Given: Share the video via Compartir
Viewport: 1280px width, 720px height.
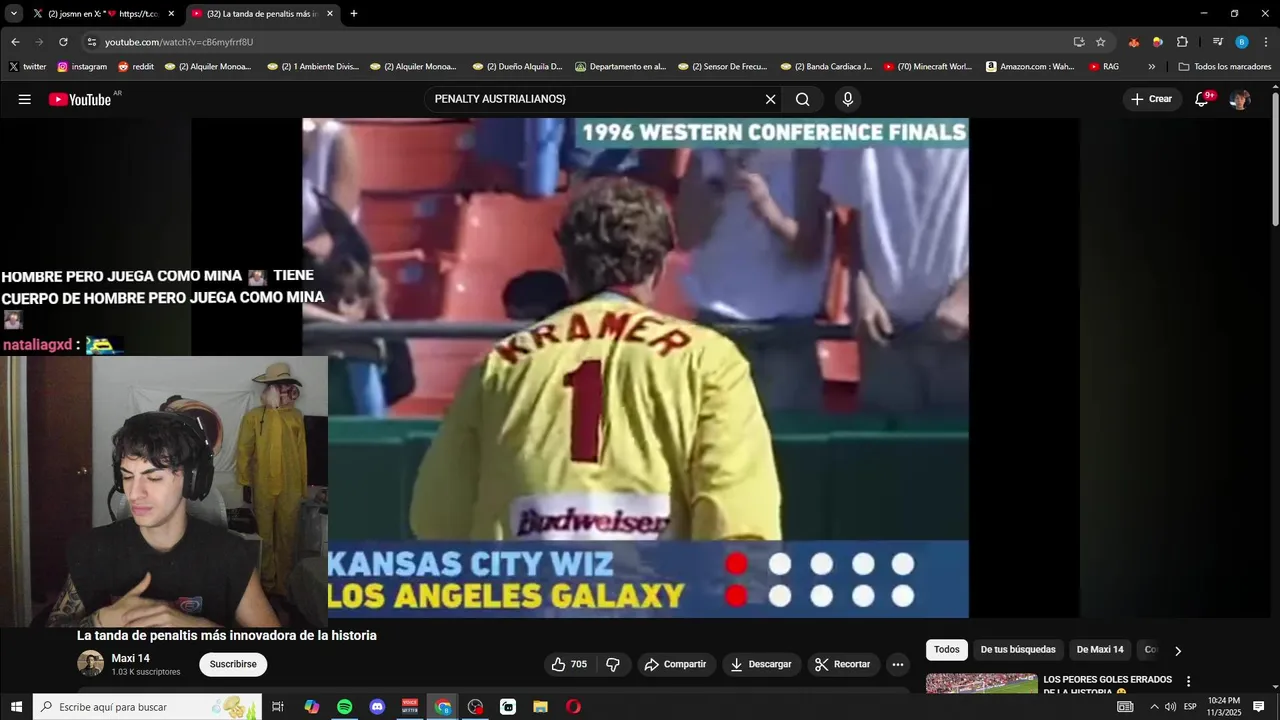Looking at the screenshot, I should point(675,664).
